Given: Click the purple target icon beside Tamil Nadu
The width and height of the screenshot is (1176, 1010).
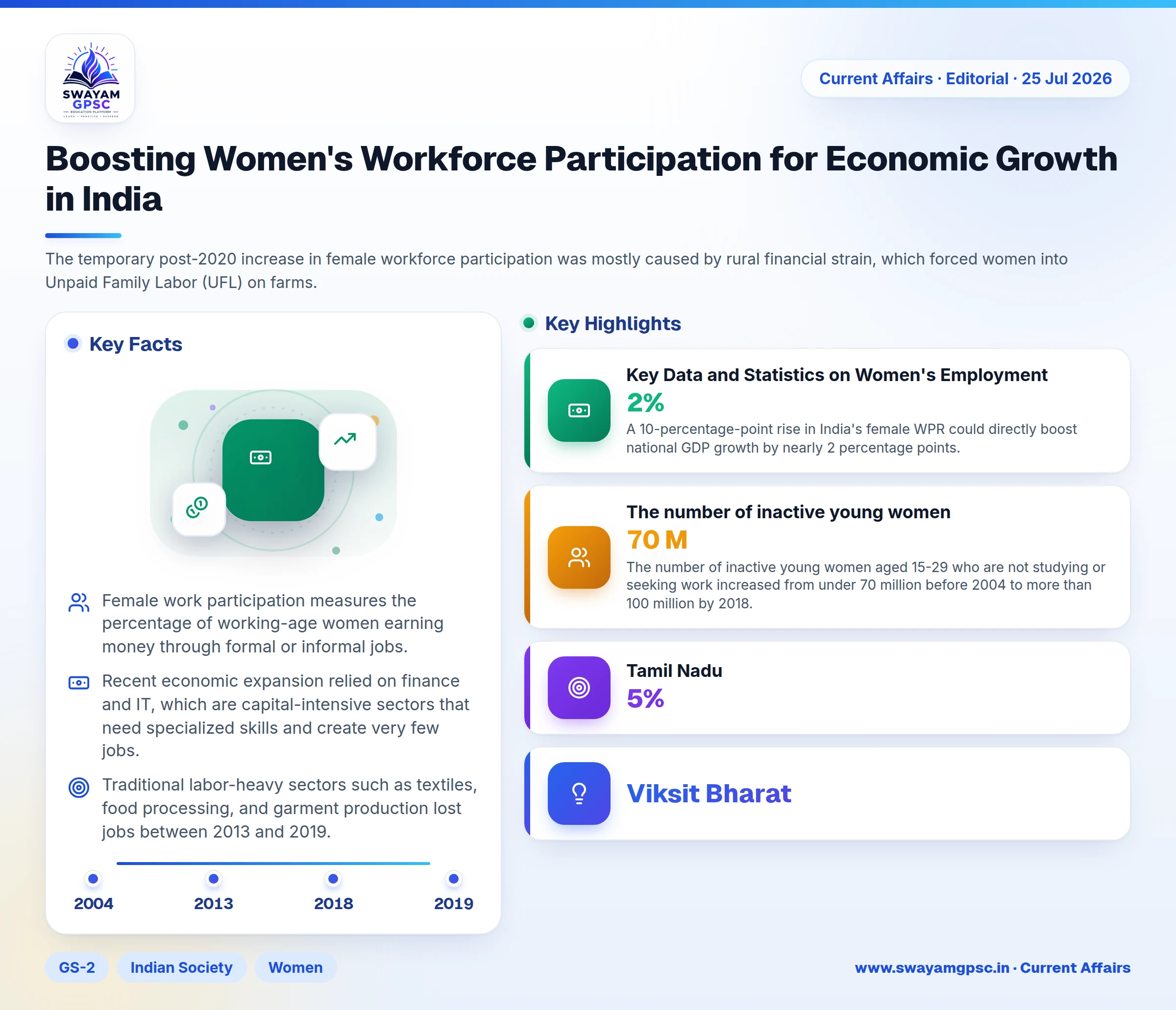Looking at the screenshot, I should [579, 688].
